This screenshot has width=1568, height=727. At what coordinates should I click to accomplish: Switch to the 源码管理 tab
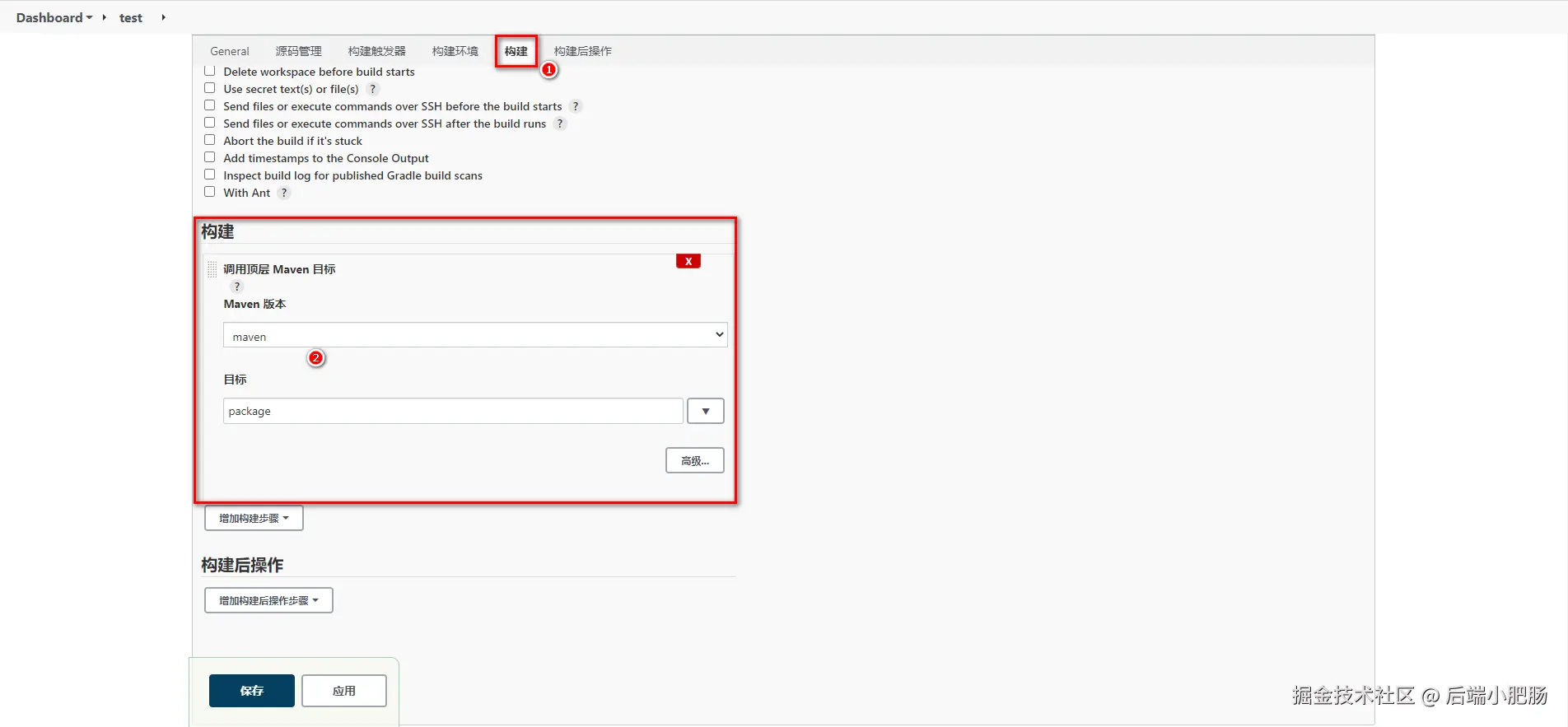[299, 51]
